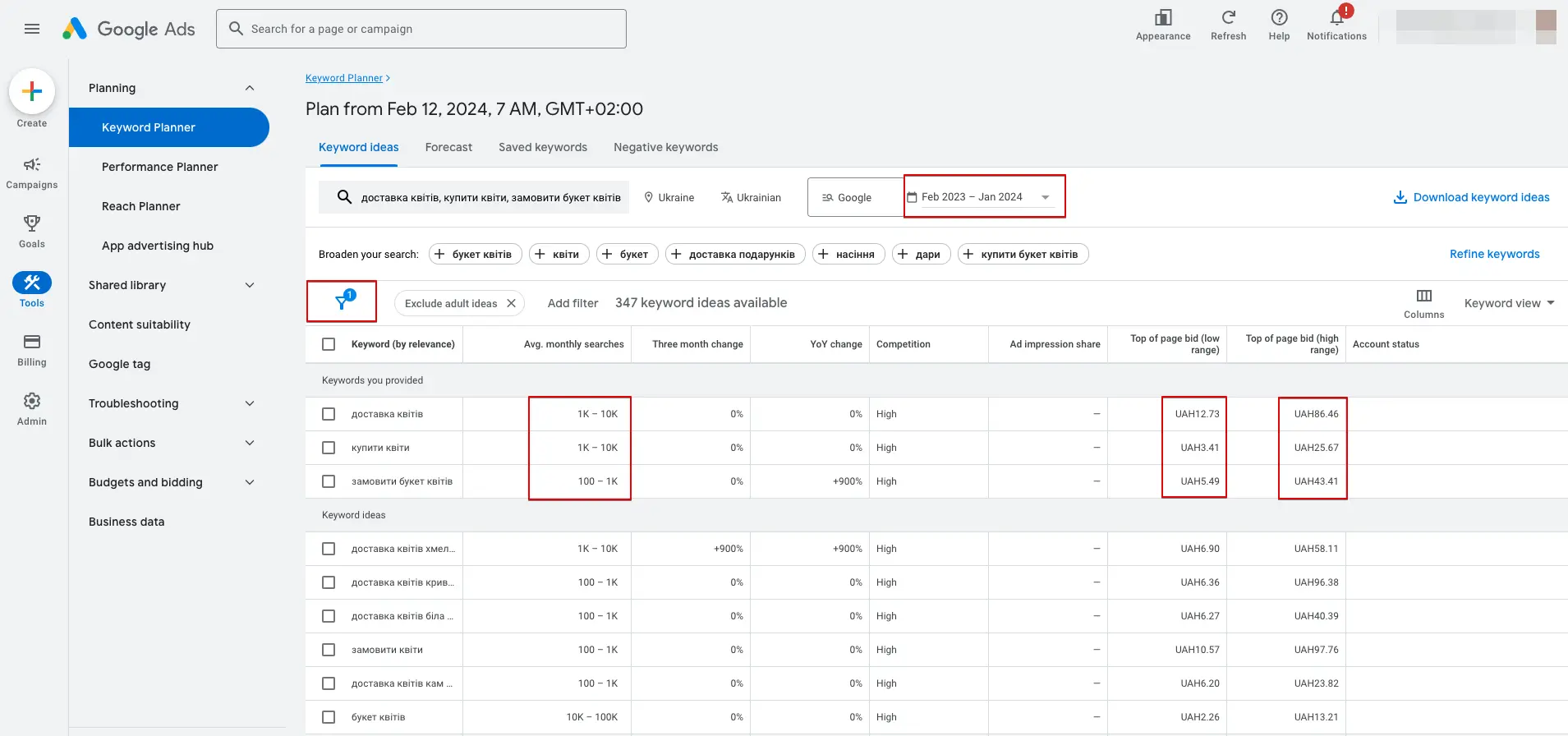Expand Budgets and bidding section
The image size is (1568, 736).
pos(250,482)
